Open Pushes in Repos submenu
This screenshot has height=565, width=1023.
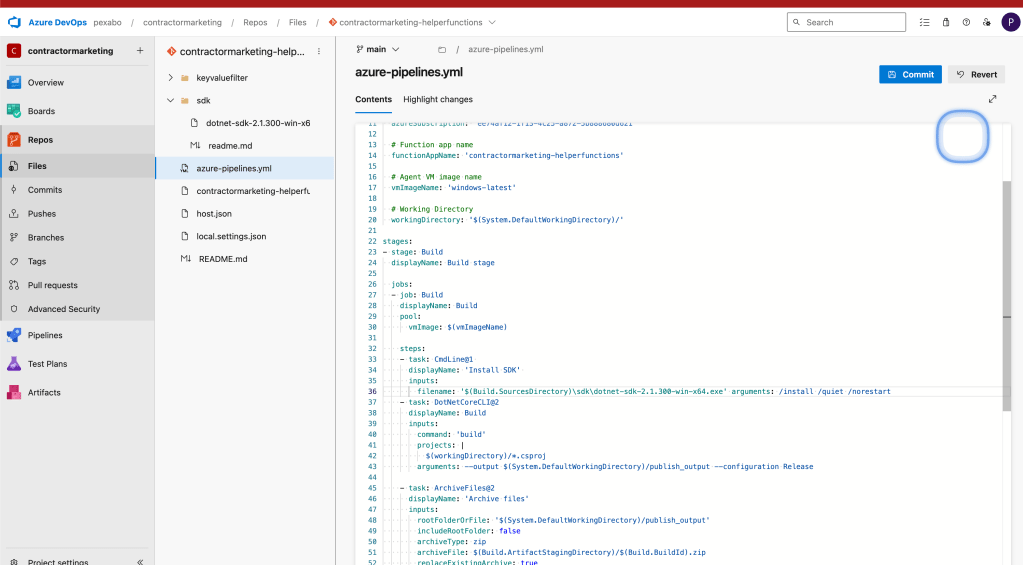[x=78, y=214]
